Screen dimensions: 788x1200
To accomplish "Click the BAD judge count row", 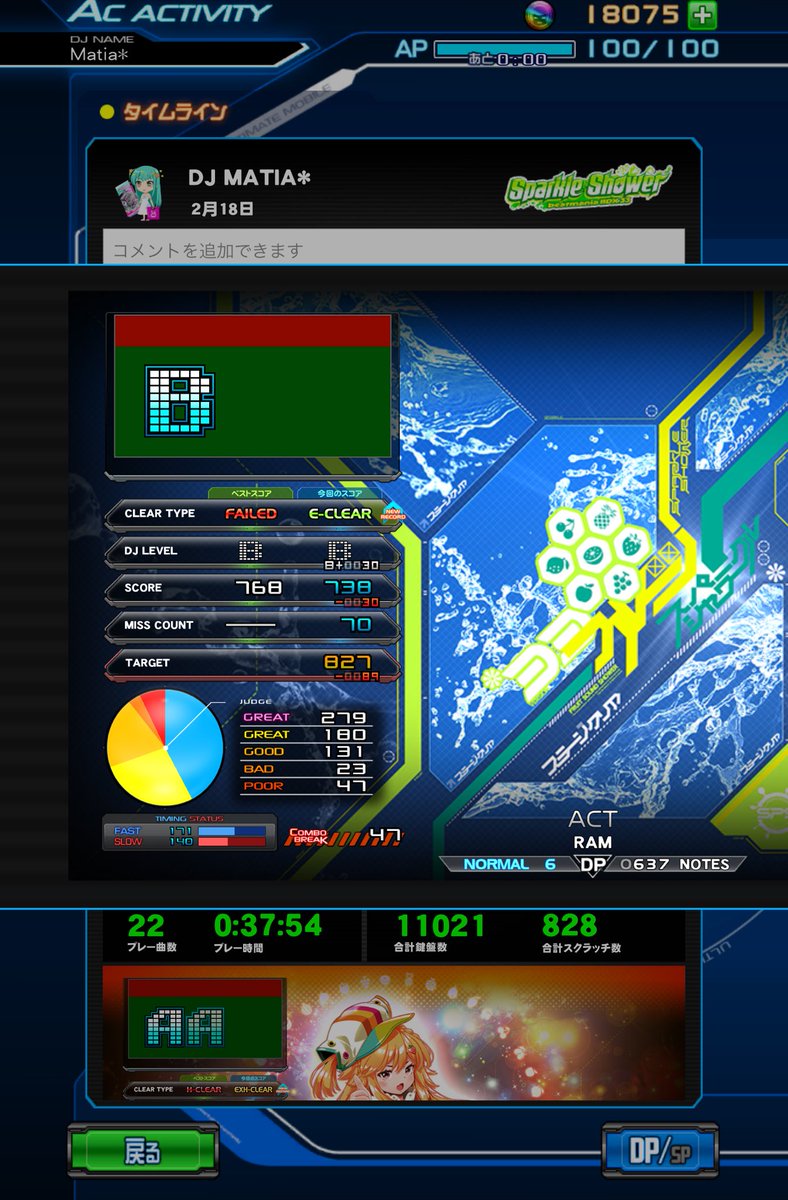I will coord(305,769).
